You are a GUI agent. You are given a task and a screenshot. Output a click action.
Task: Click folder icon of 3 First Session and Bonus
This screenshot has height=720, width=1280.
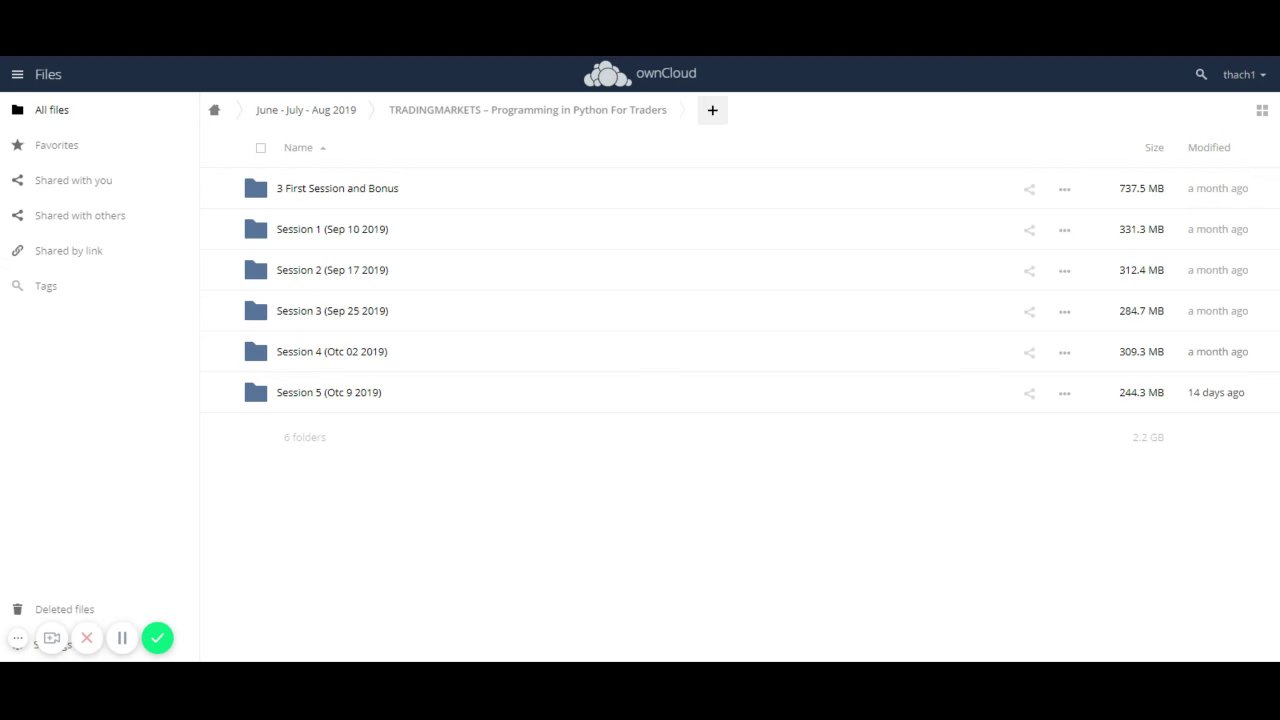pyautogui.click(x=256, y=188)
